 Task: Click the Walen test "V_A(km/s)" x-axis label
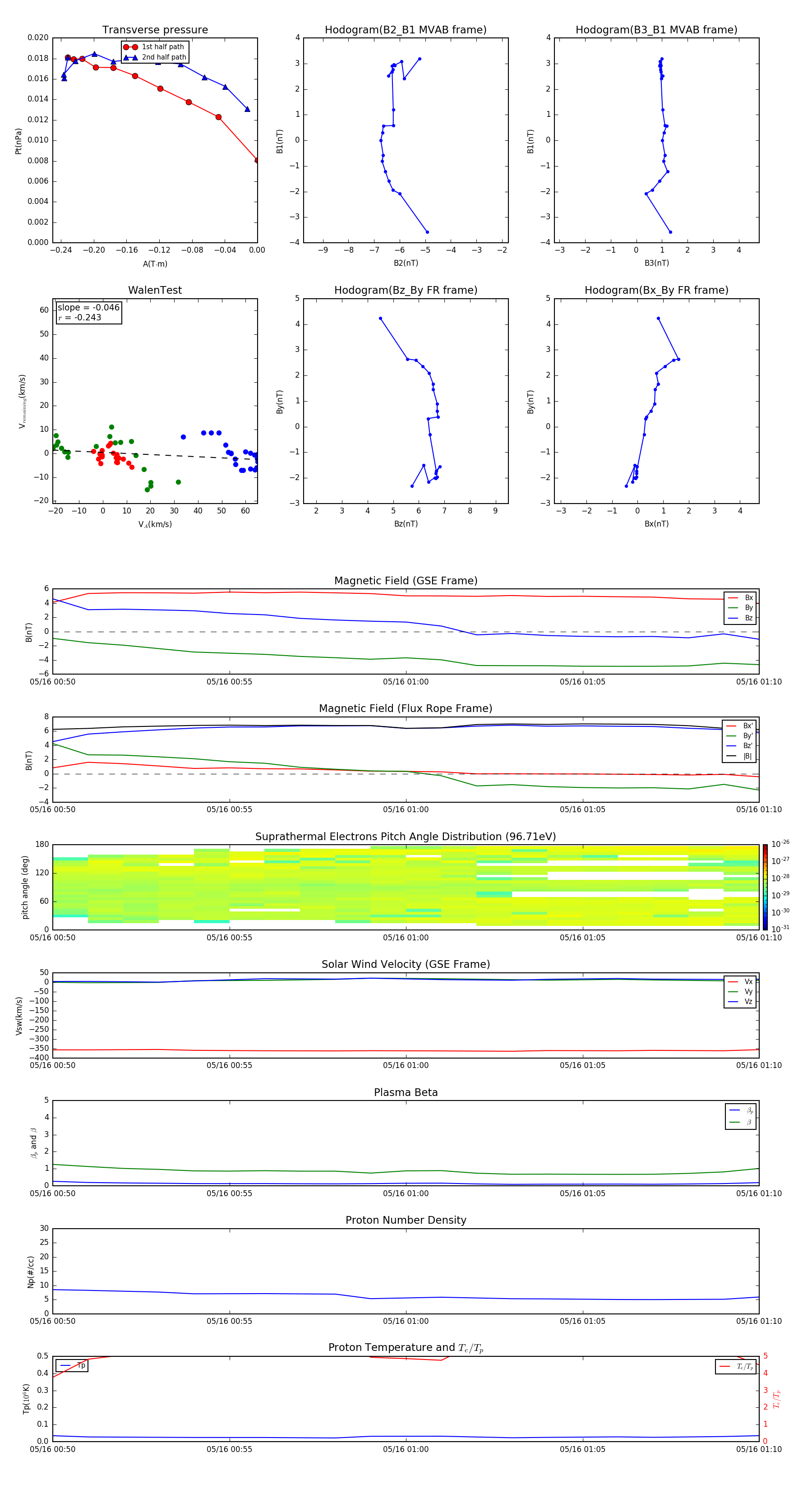coord(155,524)
